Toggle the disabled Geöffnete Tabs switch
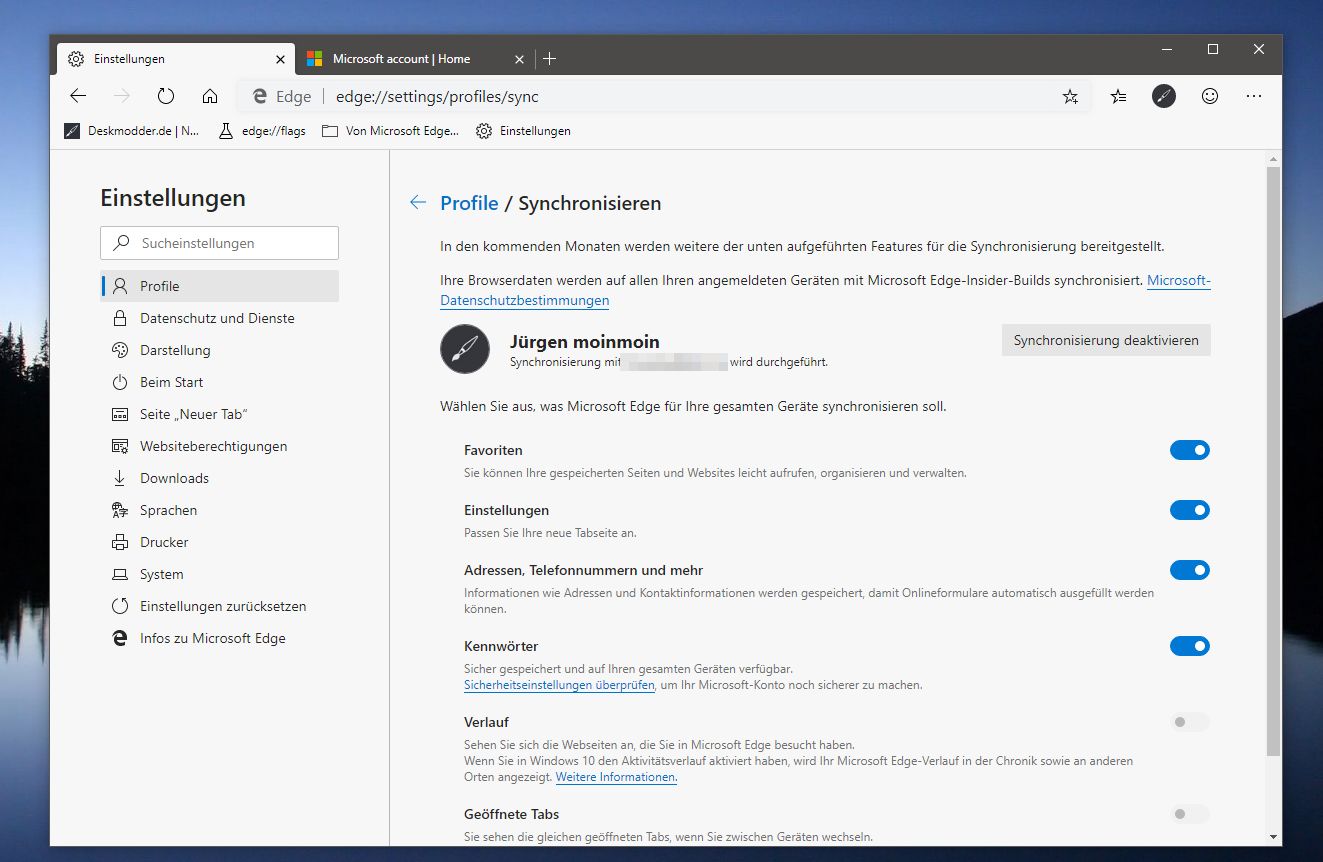Image resolution: width=1323 pixels, height=862 pixels. [x=1190, y=814]
